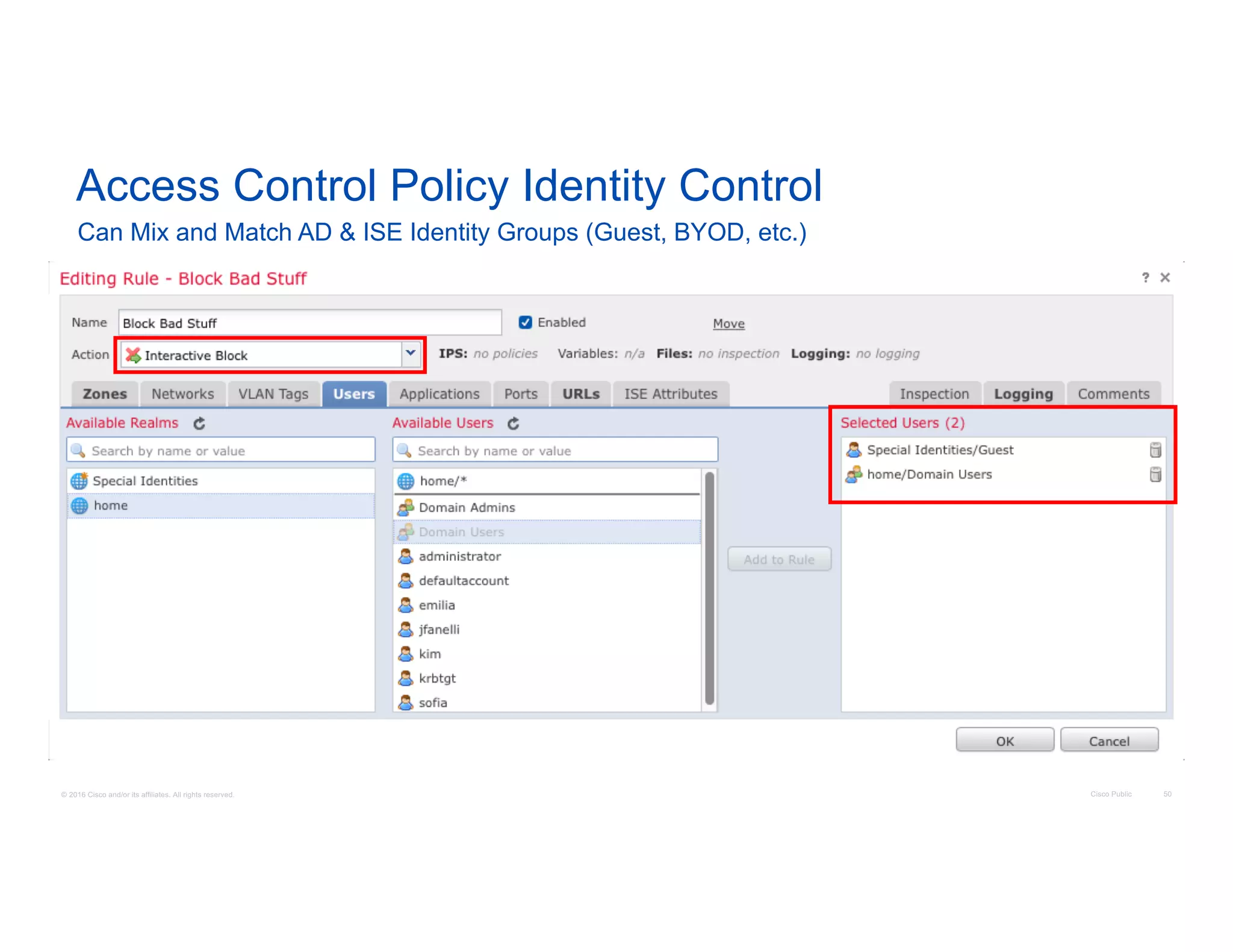Click the Available Users list scrollbar
The image size is (1233, 952).
pyautogui.click(x=709, y=589)
